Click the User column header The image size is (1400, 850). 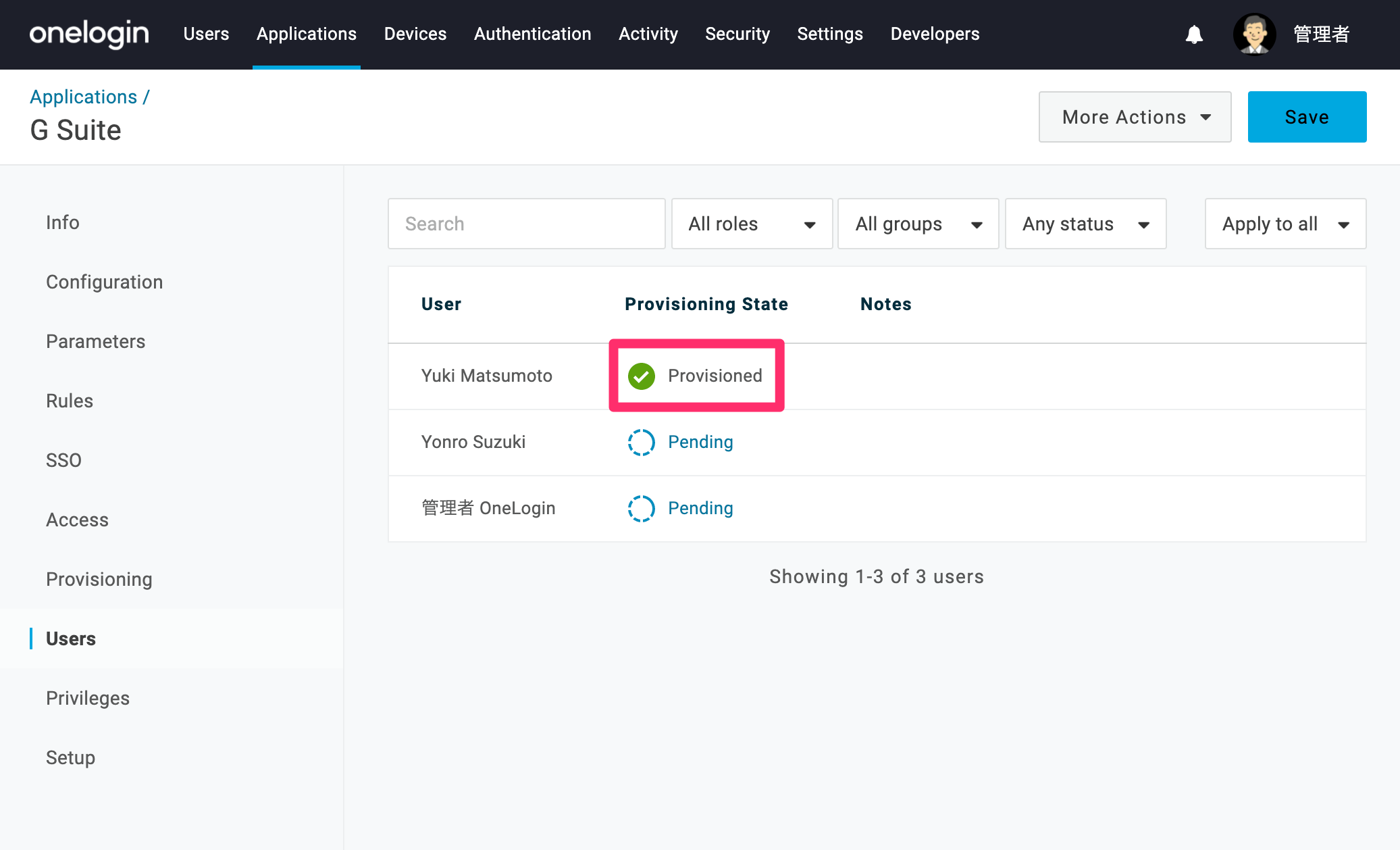(442, 305)
